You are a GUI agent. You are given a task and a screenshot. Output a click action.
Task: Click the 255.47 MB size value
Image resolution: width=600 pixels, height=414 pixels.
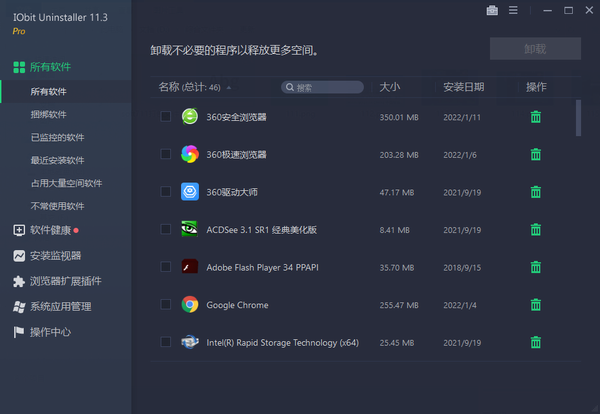pos(399,305)
